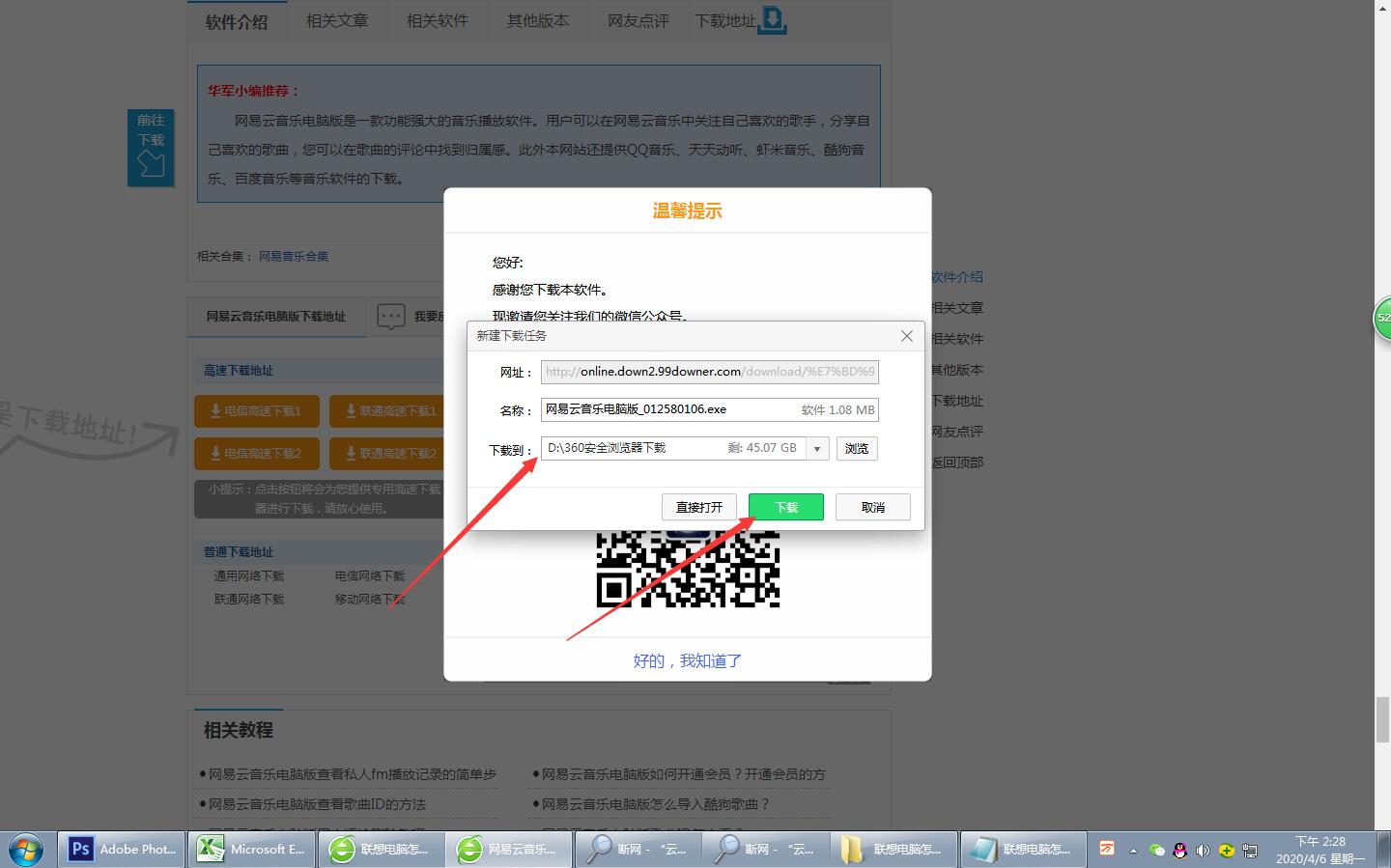Image resolution: width=1391 pixels, height=868 pixels.
Task: Click 返回顶部 in right sidebar
Action: pos(957,462)
